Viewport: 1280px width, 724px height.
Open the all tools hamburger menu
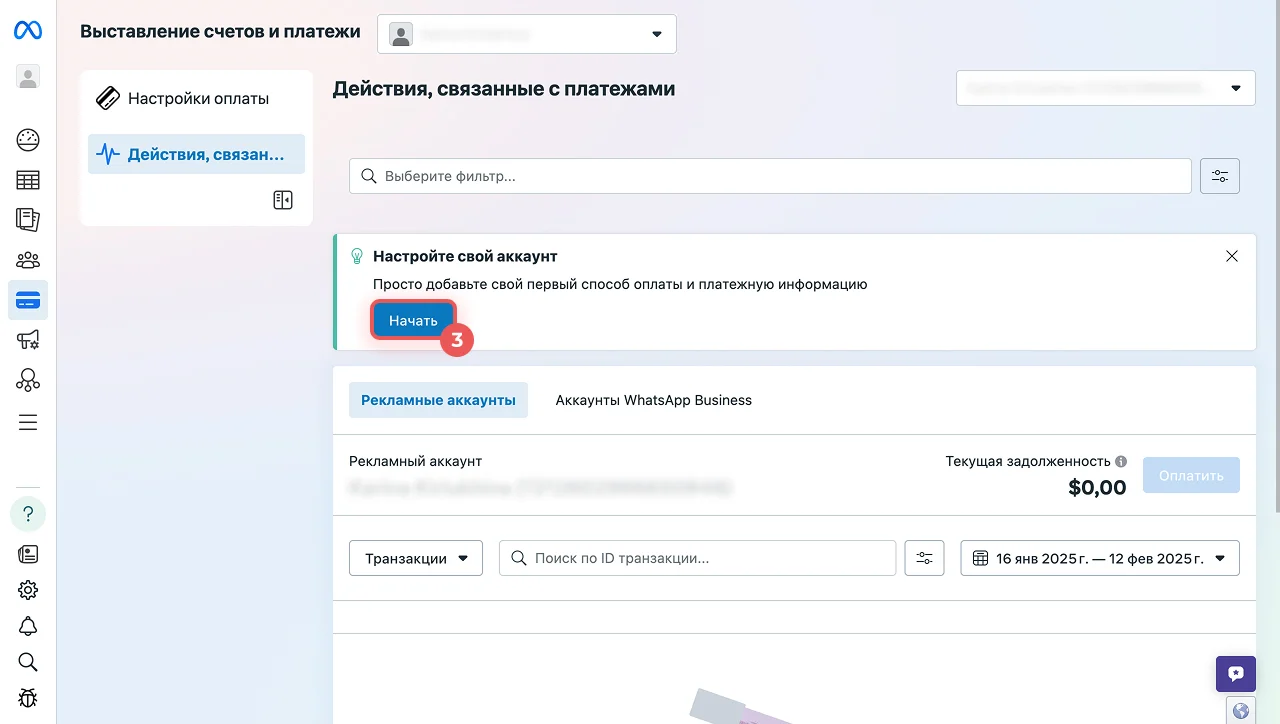28,422
